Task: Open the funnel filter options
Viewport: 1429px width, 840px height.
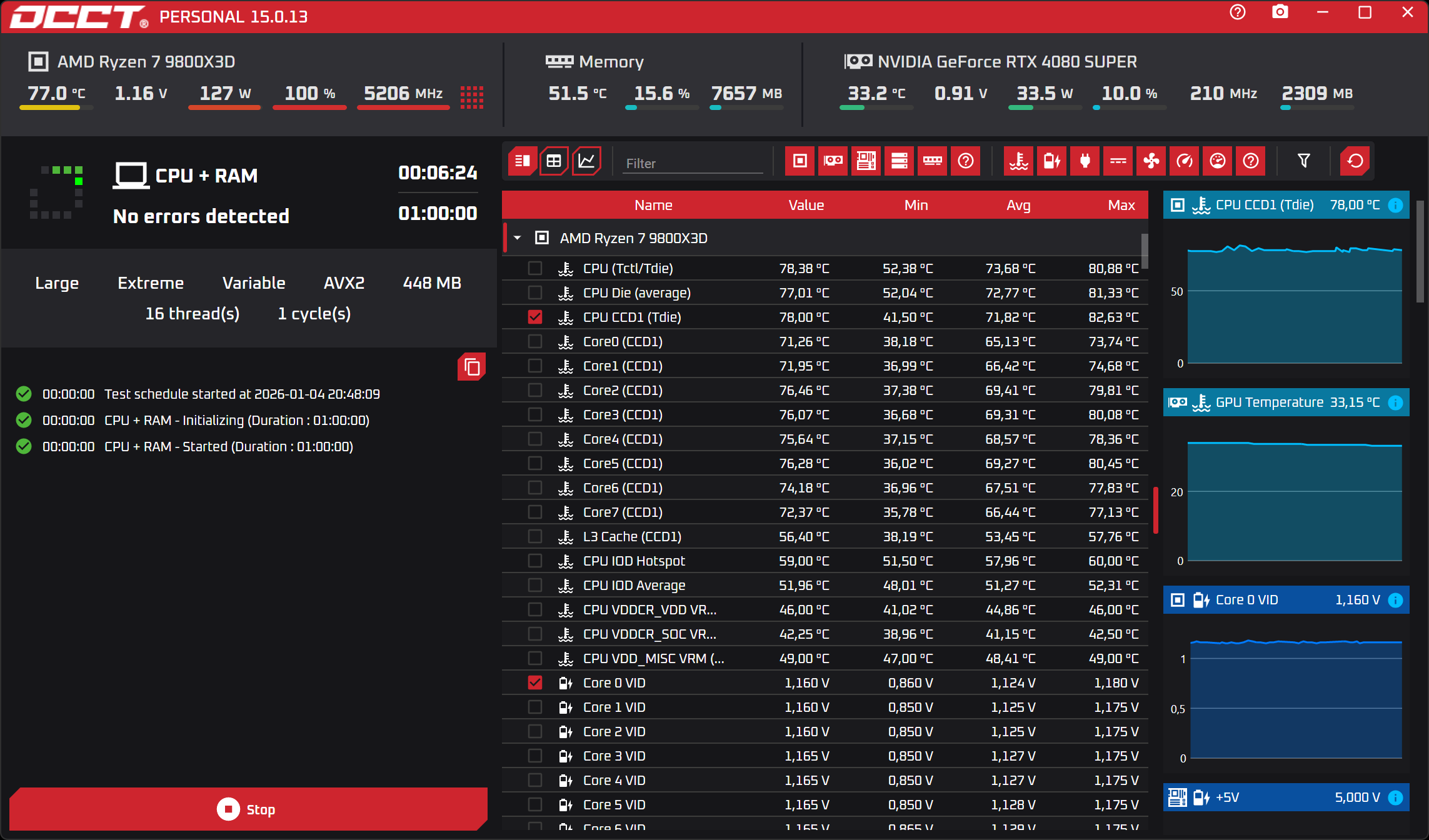Action: [1303, 162]
